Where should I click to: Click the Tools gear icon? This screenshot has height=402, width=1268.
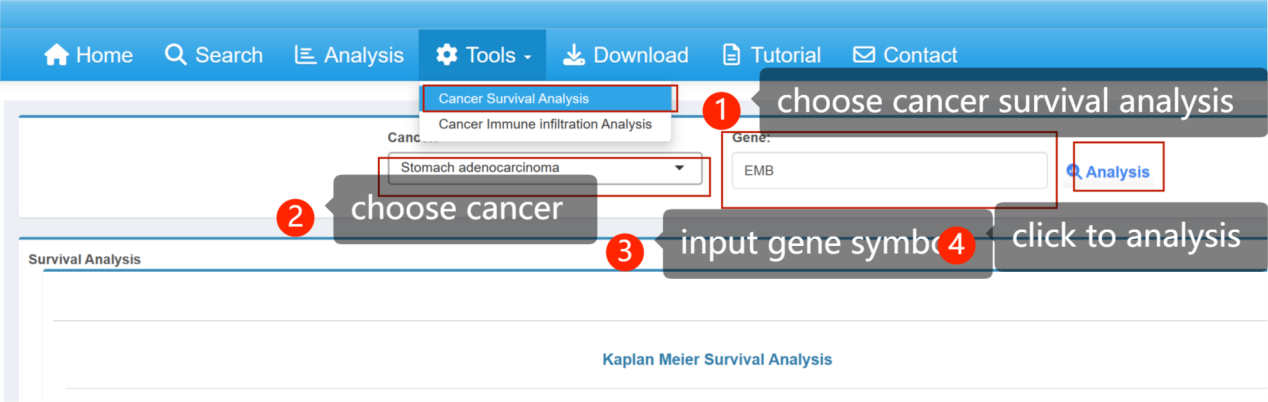(x=447, y=55)
